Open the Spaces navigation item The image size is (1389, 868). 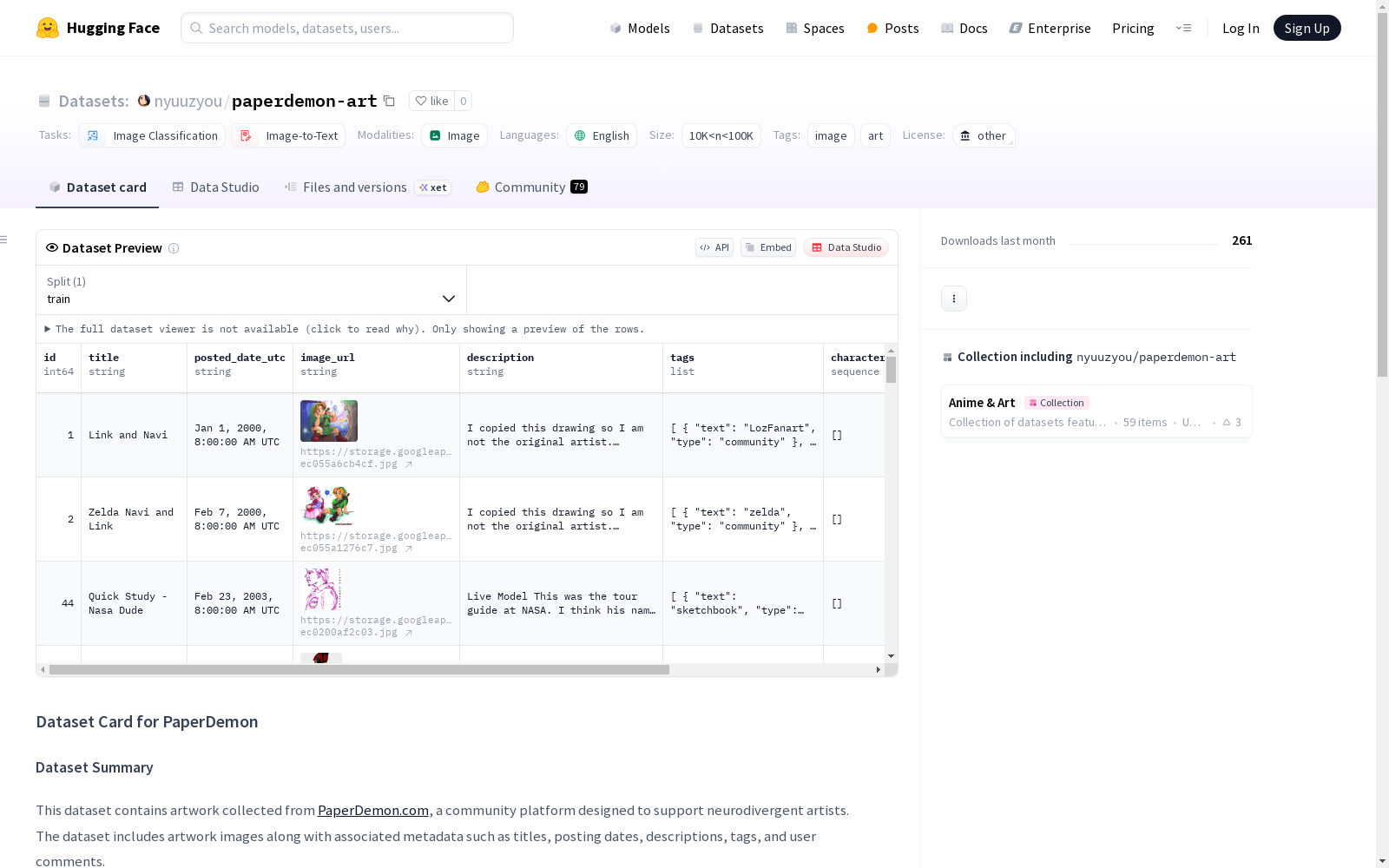click(815, 28)
